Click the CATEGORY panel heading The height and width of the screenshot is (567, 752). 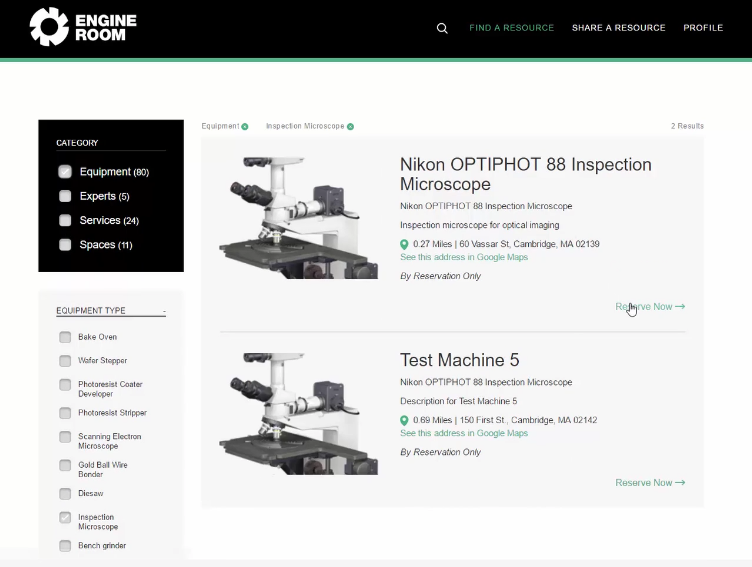click(77, 143)
